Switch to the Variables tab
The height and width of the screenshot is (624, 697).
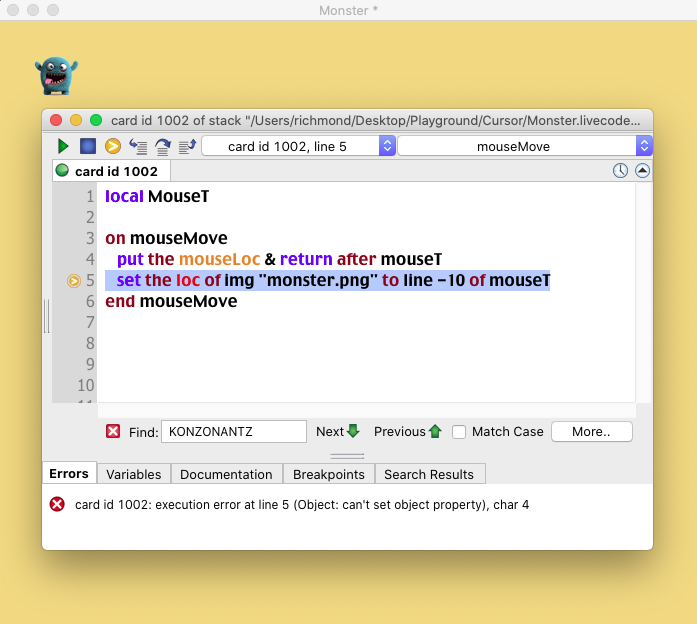pos(134,474)
